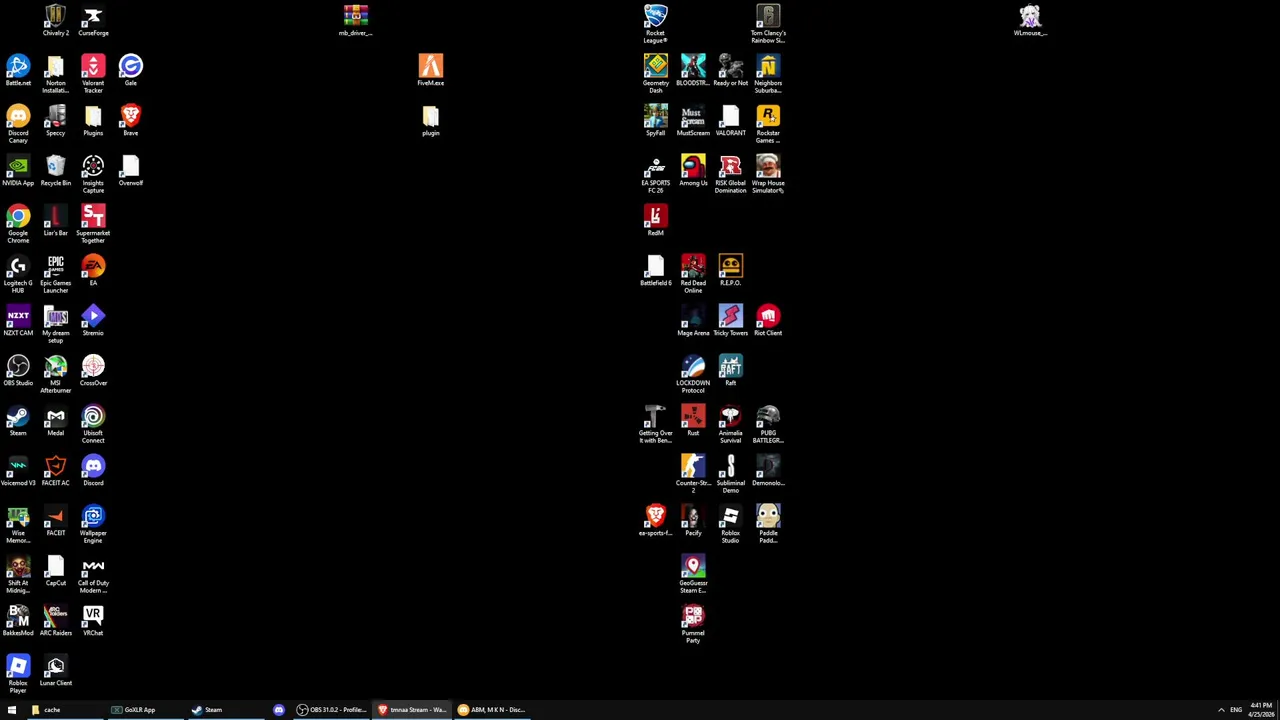The height and width of the screenshot is (720, 1280).
Task: Select the Rocket League shortcut
Action: click(x=655, y=23)
